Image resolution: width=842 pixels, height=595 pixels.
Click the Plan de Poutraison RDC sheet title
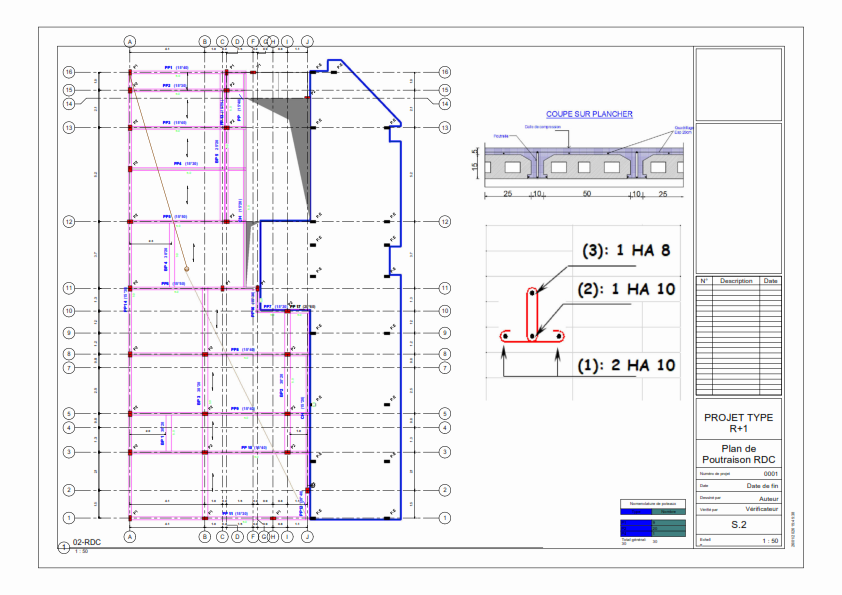point(738,453)
